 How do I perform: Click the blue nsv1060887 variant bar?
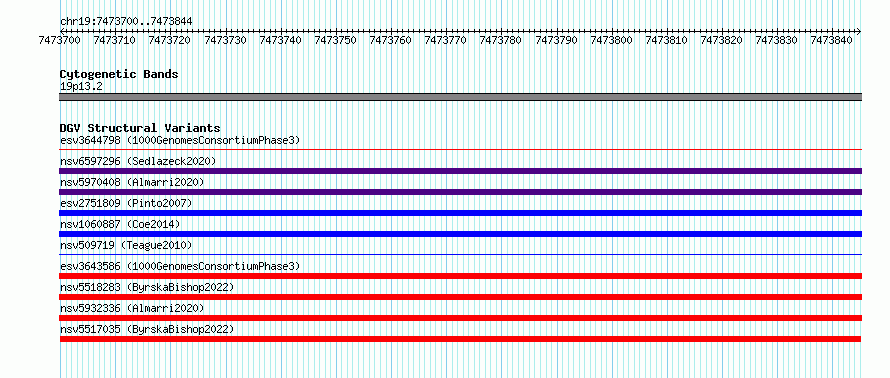coord(460,234)
